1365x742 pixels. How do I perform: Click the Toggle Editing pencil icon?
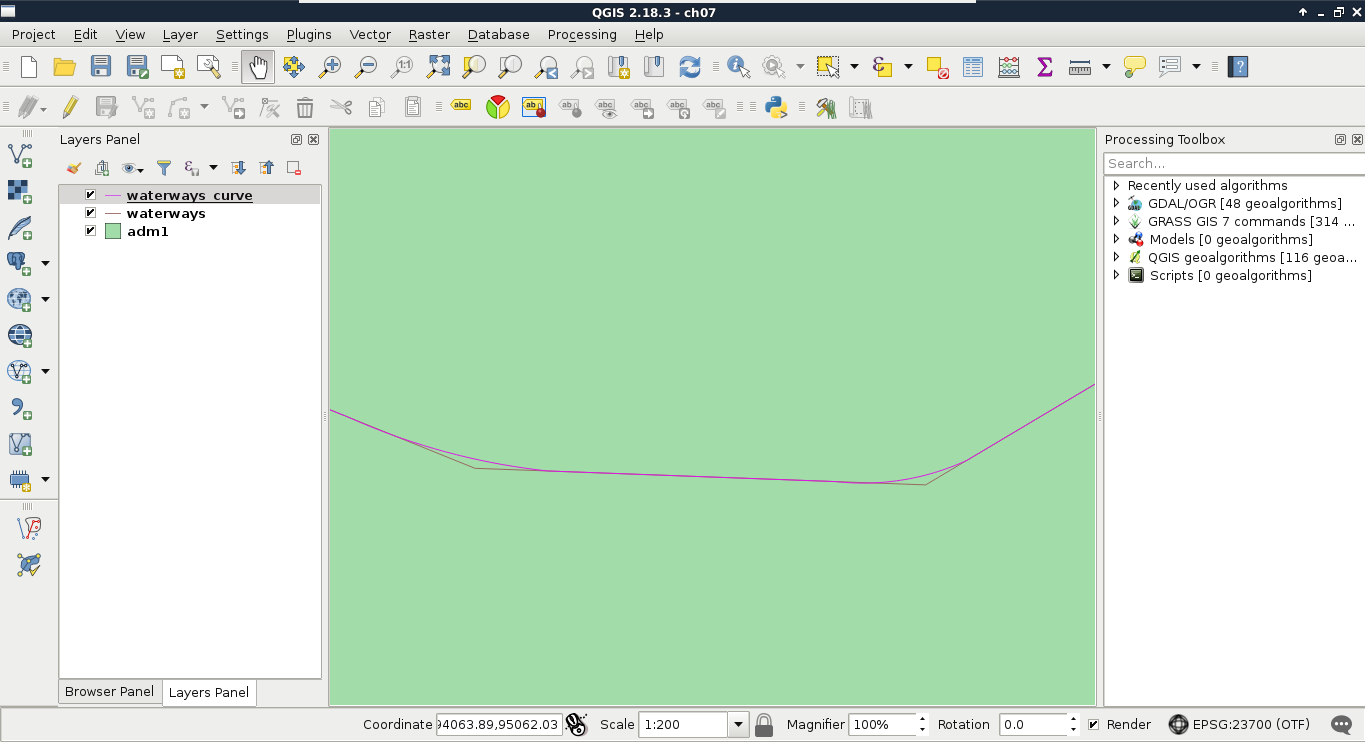[70, 107]
